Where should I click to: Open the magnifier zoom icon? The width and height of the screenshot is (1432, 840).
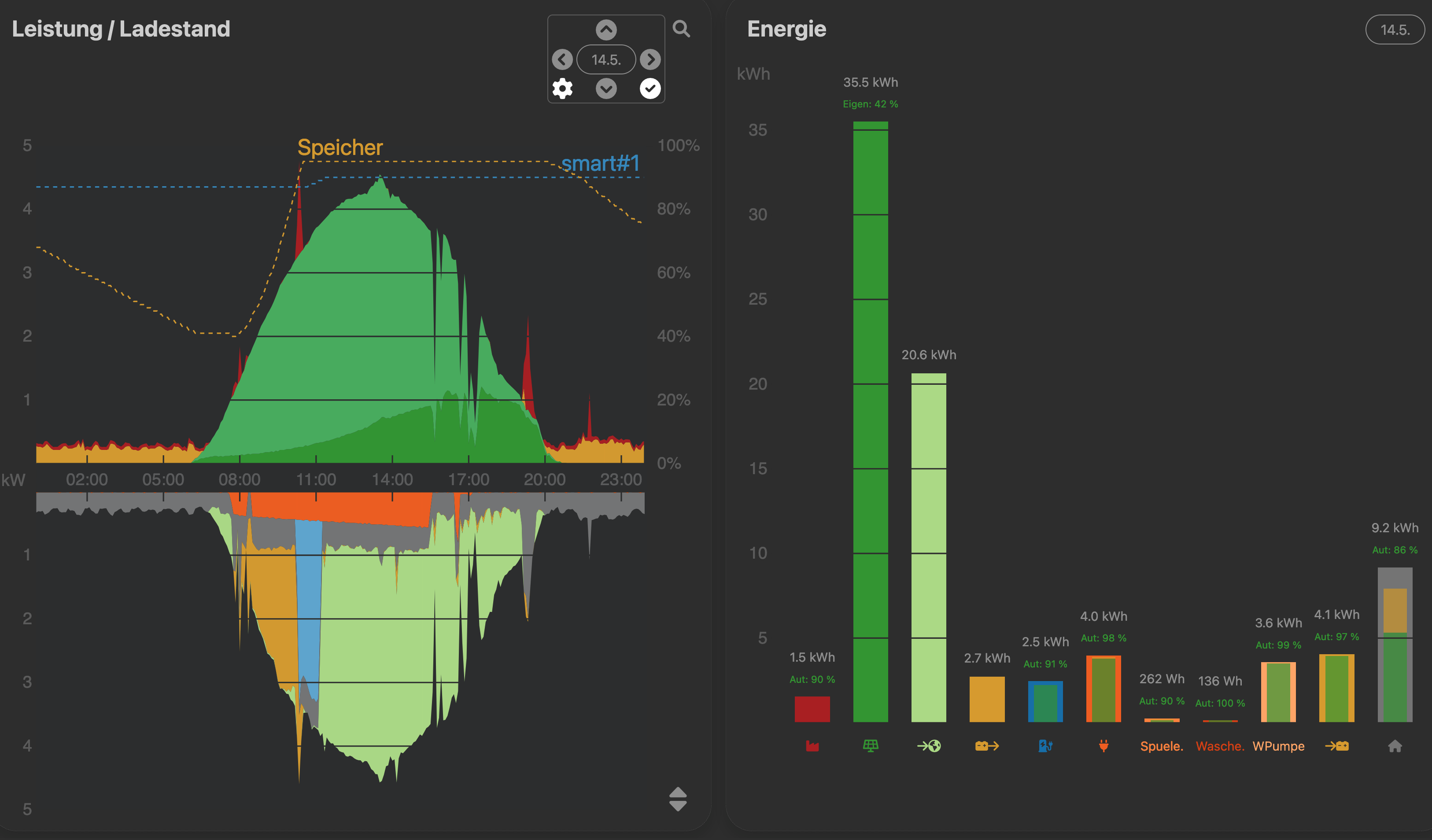(681, 29)
